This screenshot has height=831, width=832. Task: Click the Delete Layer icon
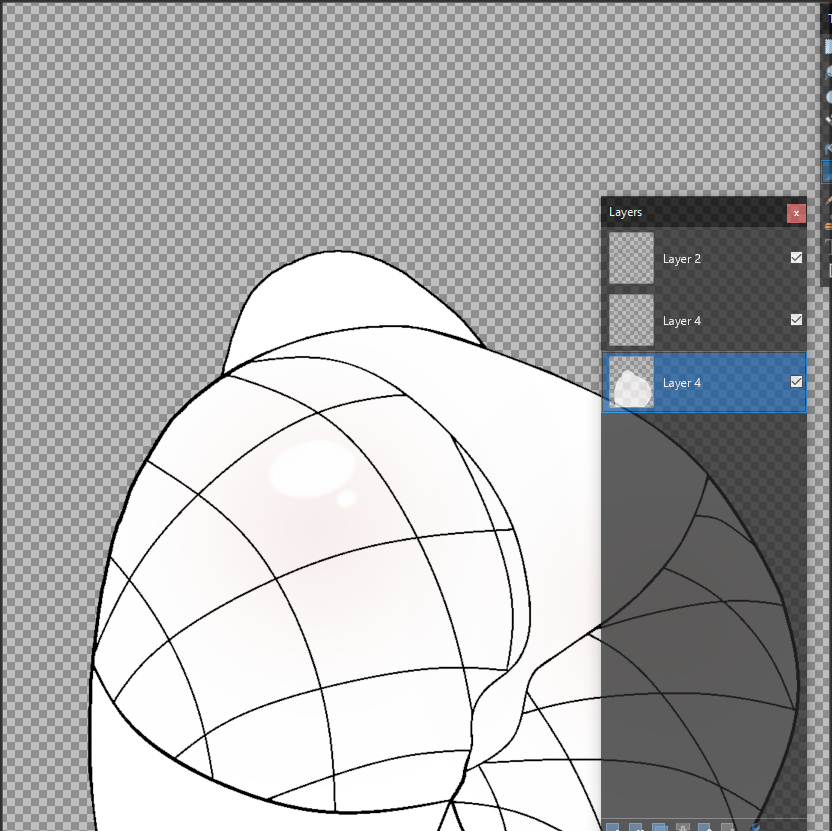coord(636,827)
